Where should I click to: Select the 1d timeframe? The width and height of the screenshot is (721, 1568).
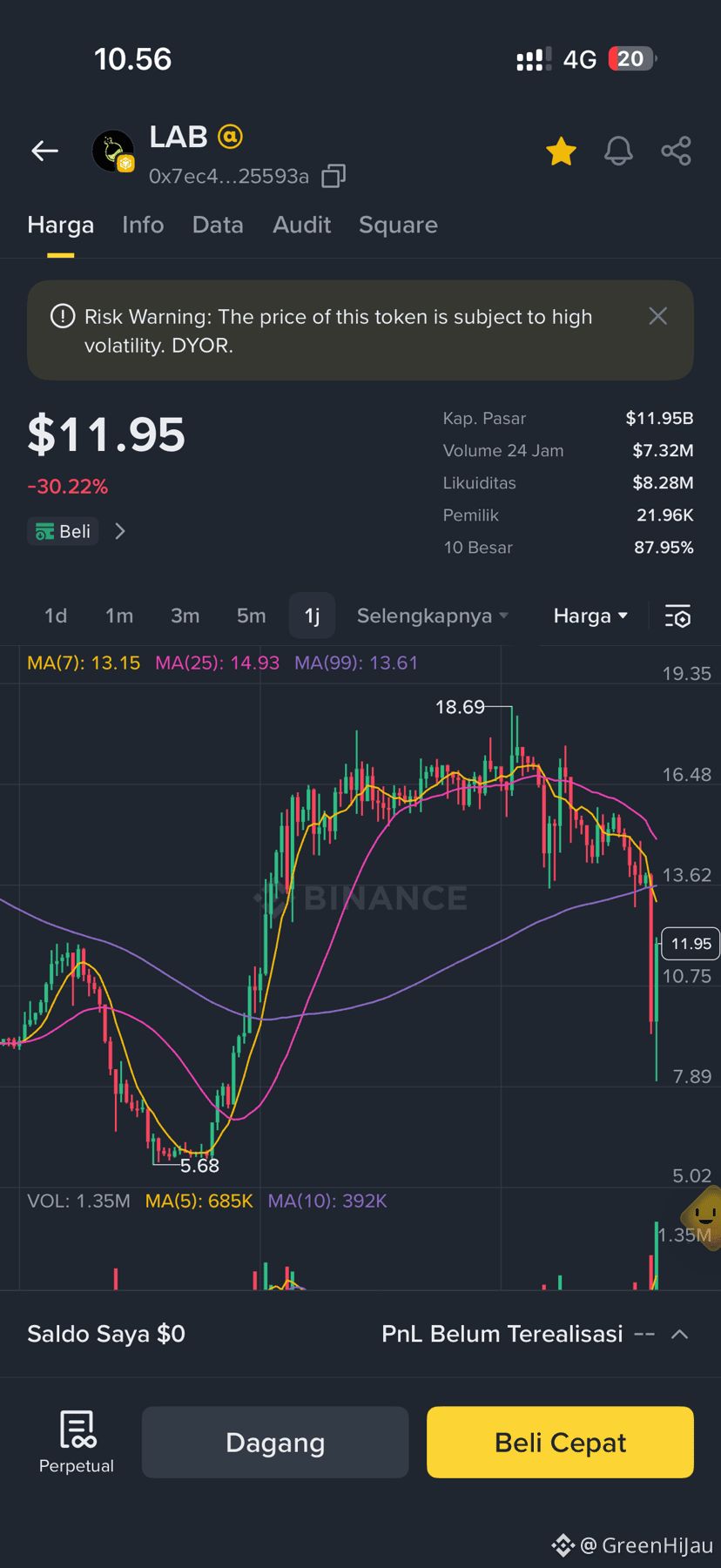[x=56, y=616]
